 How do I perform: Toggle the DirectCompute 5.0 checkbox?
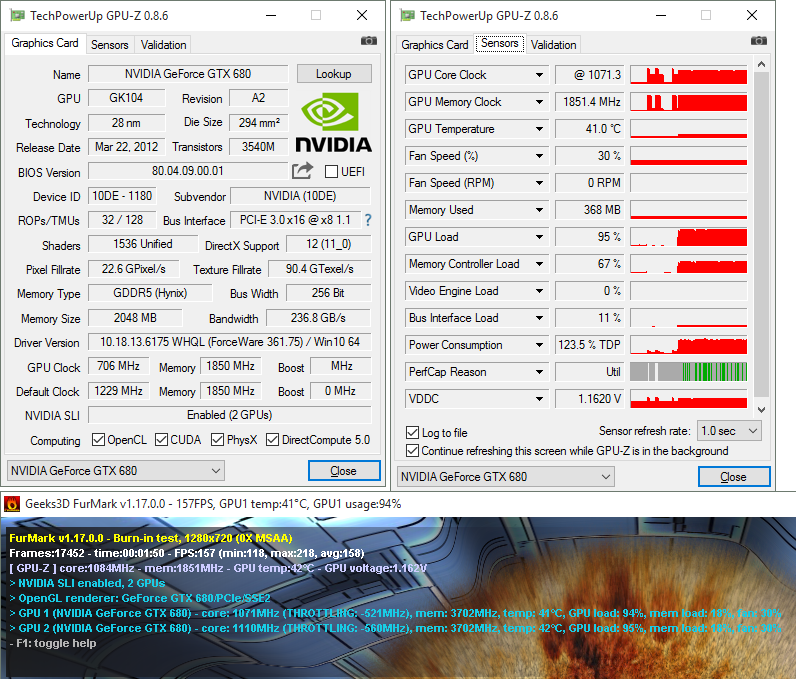[x=272, y=439]
